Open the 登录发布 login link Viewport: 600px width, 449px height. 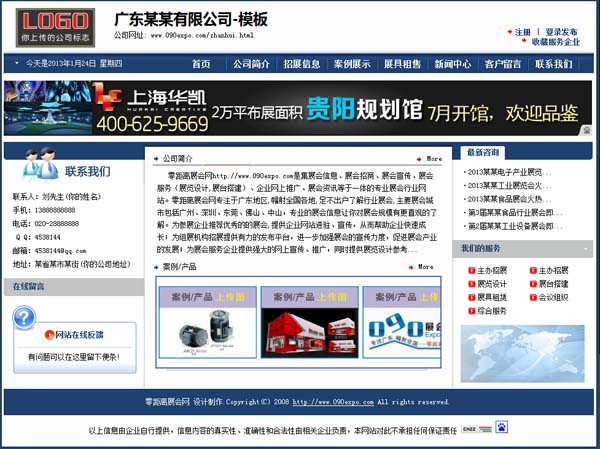pos(561,32)
